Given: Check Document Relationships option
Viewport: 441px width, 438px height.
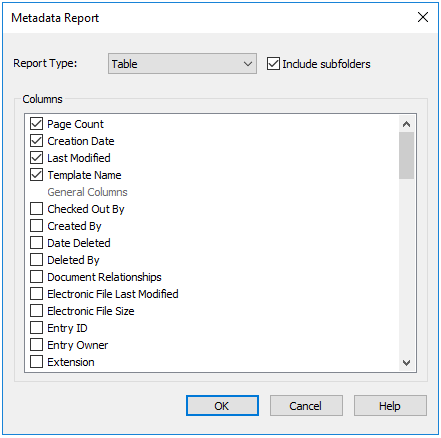Looking at the screenshot, I should [36, 277].
